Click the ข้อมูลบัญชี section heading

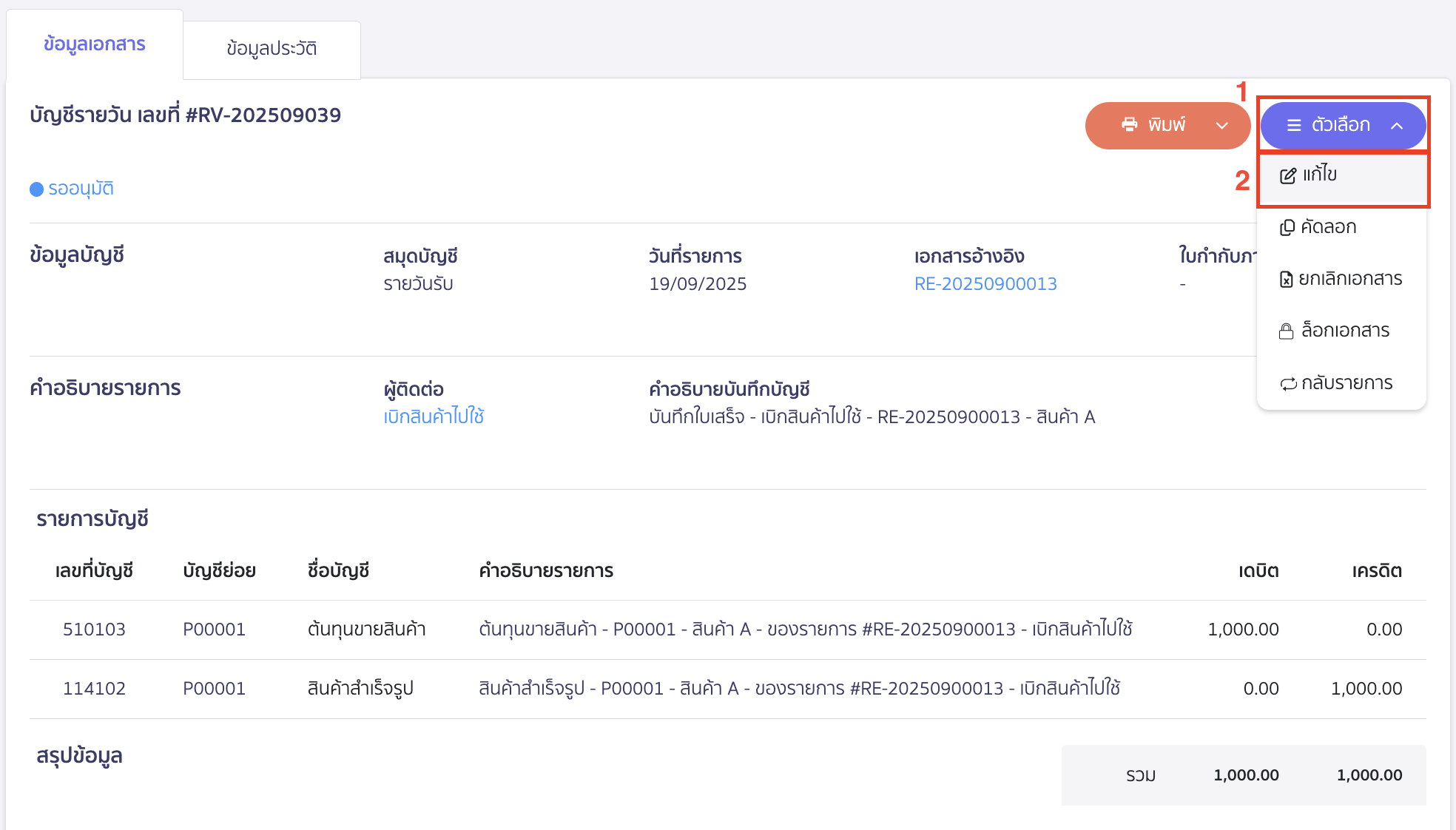tap(77, 255)
